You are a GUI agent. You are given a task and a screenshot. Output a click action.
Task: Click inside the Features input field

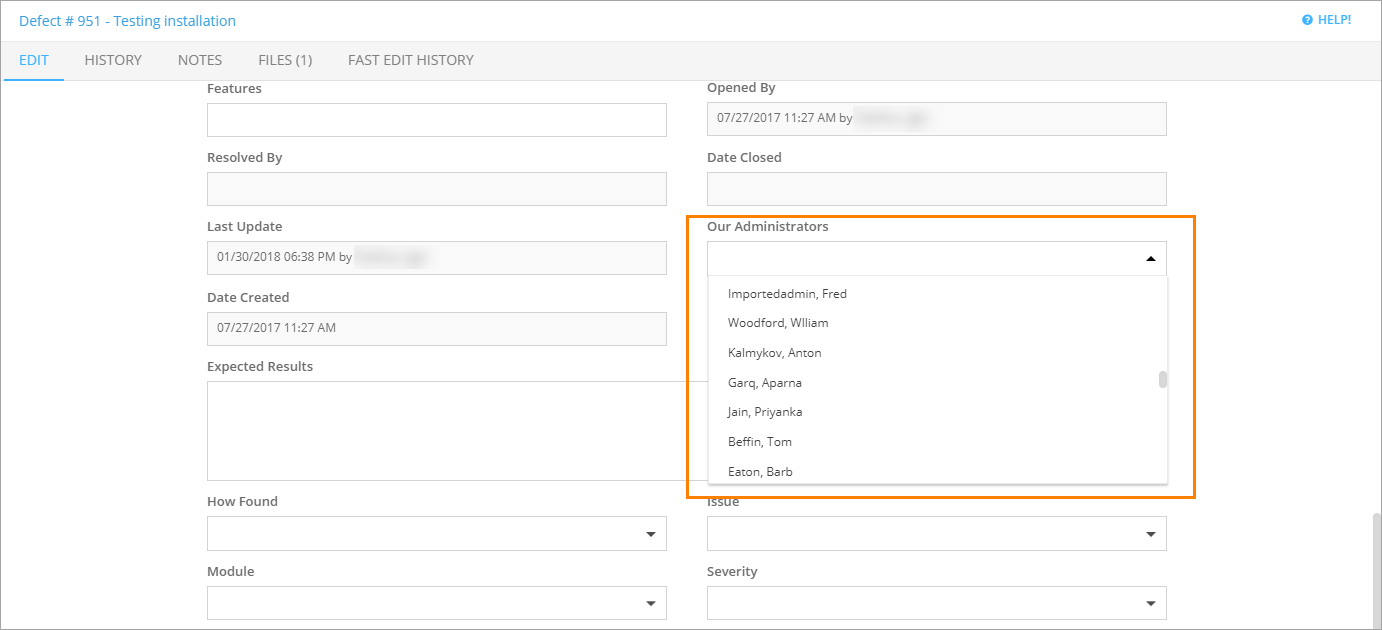click(436, 120)
